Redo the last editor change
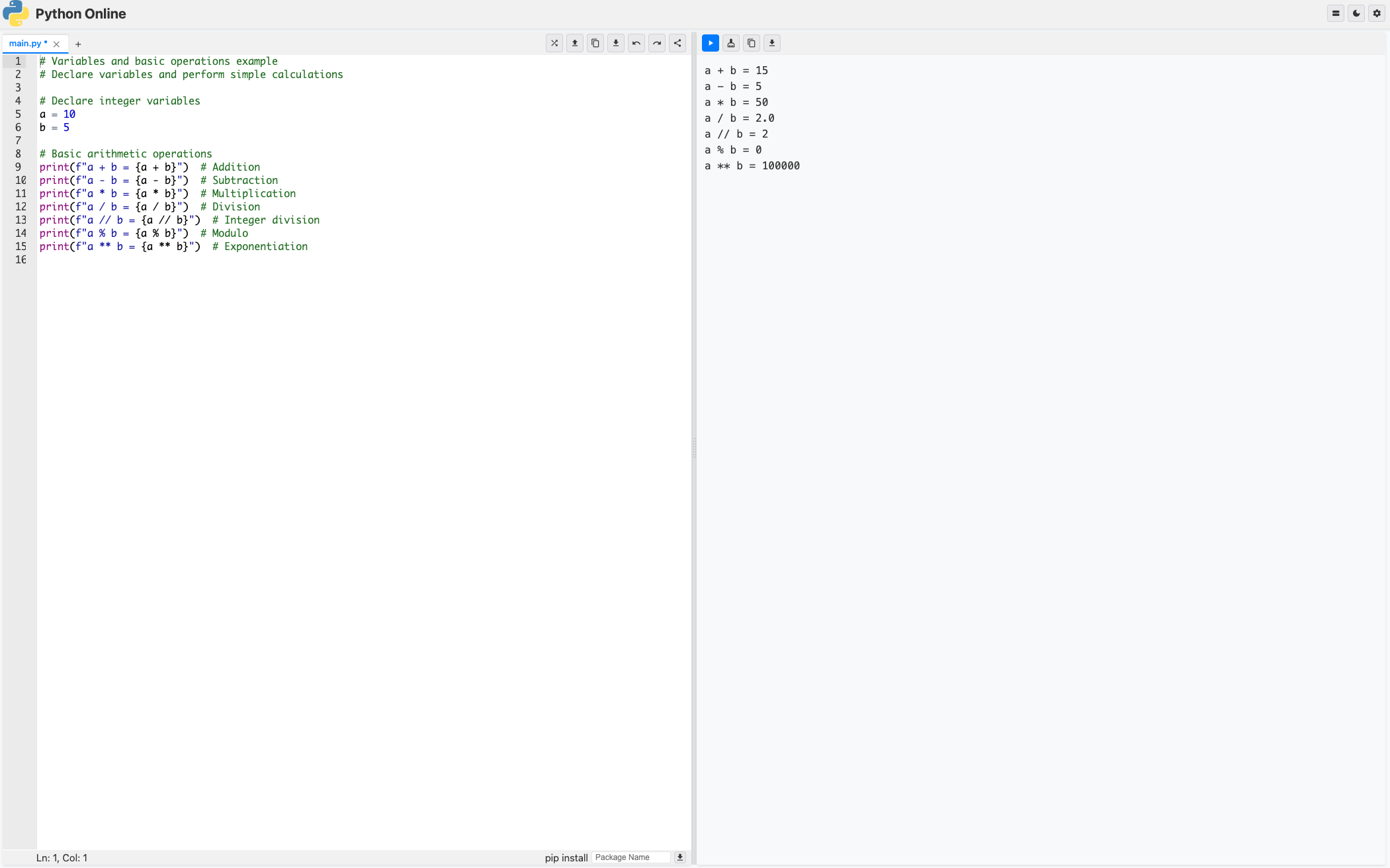Screen dimensions: 1390x868 click(x=657, y=43)
